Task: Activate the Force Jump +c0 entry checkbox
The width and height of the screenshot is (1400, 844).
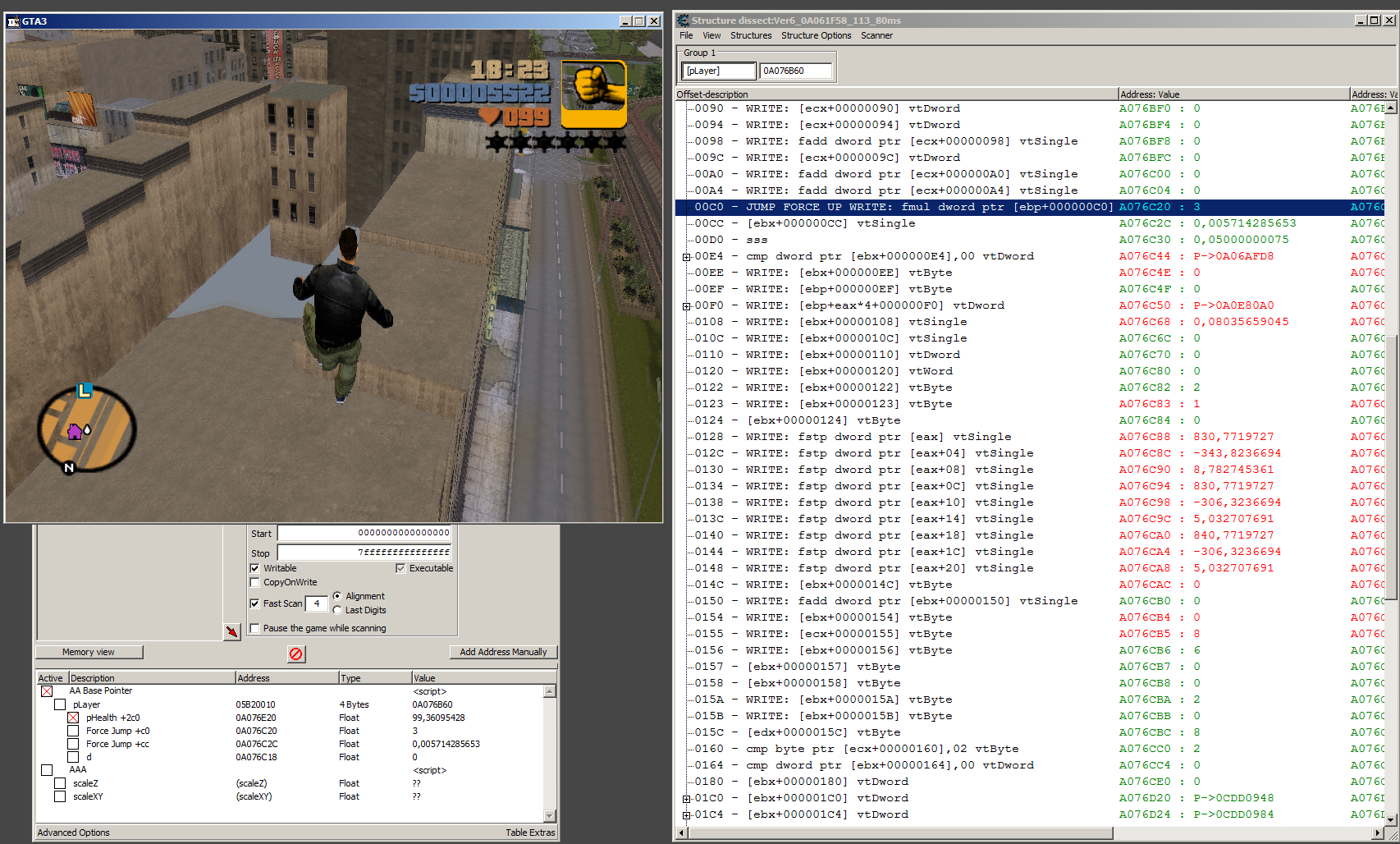Action: [73, 731]
